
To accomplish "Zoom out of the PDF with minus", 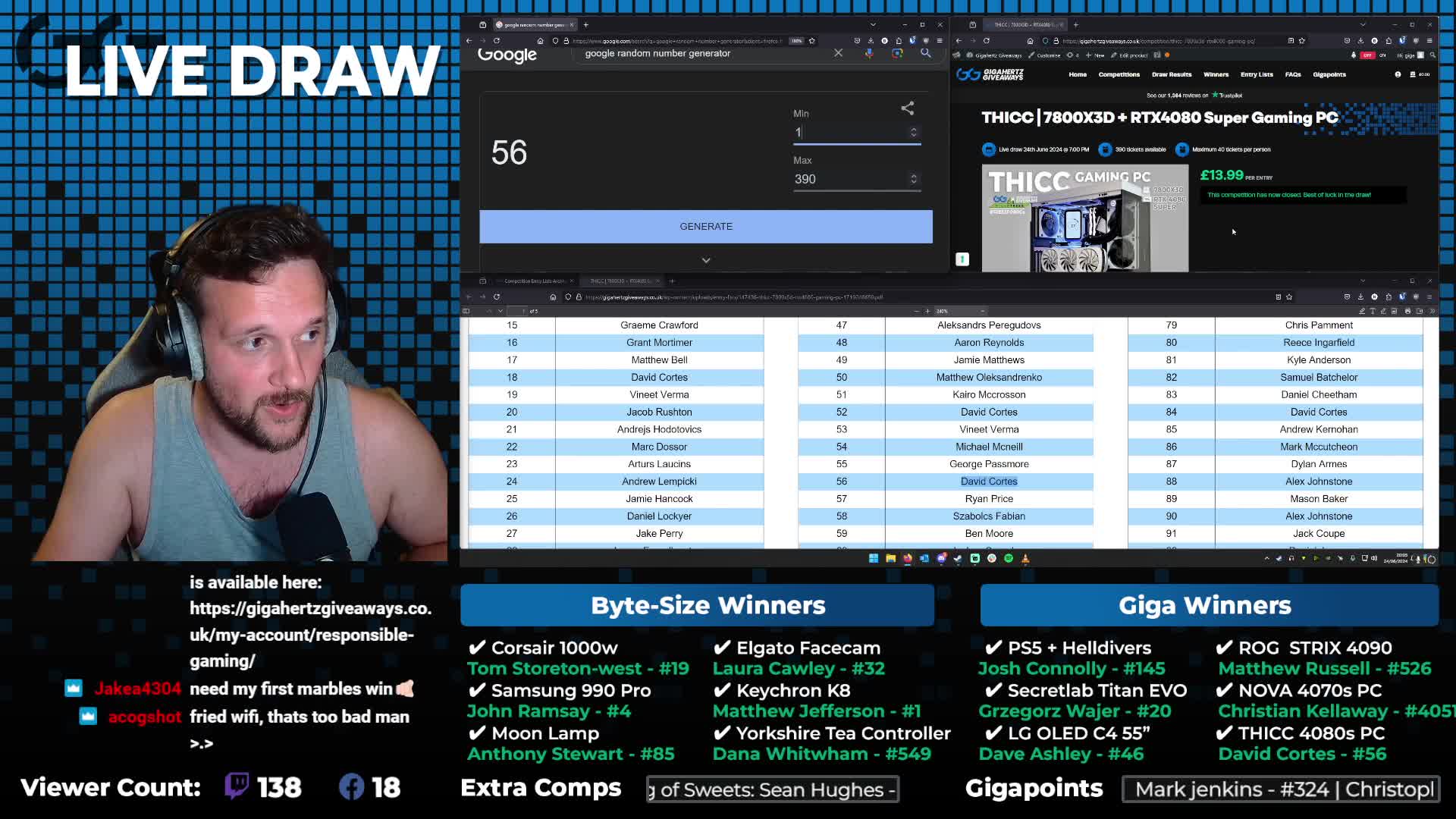I will tap(916, 311).
